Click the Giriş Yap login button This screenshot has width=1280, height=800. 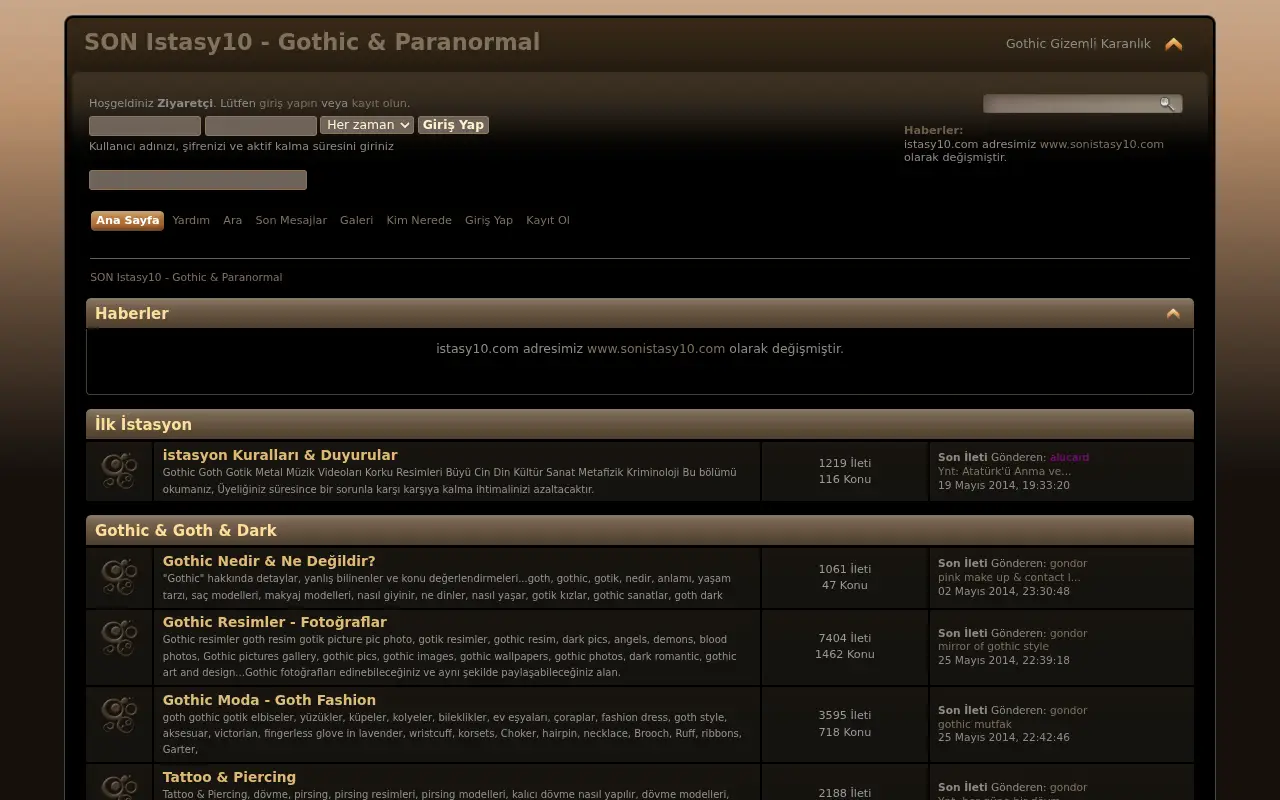coord(453,125)
